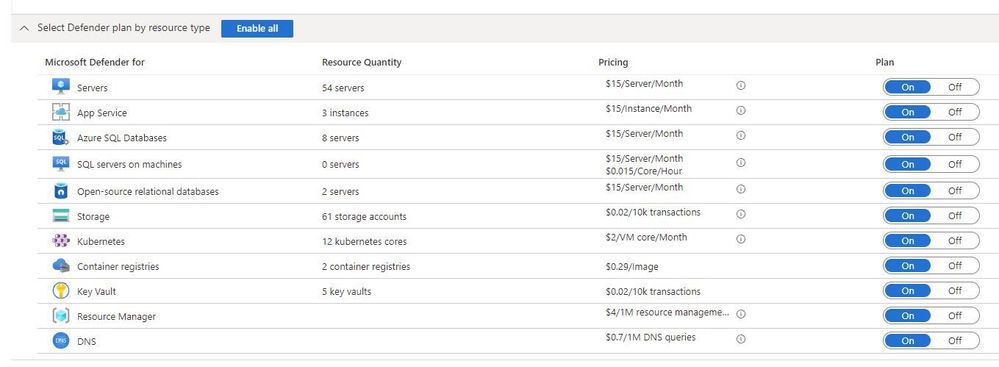The width and height of the screenshot is (999, 367).
Task: Open pricing info icon for Resource Manager
Action: pyautogui.click(x=740, y=314)
